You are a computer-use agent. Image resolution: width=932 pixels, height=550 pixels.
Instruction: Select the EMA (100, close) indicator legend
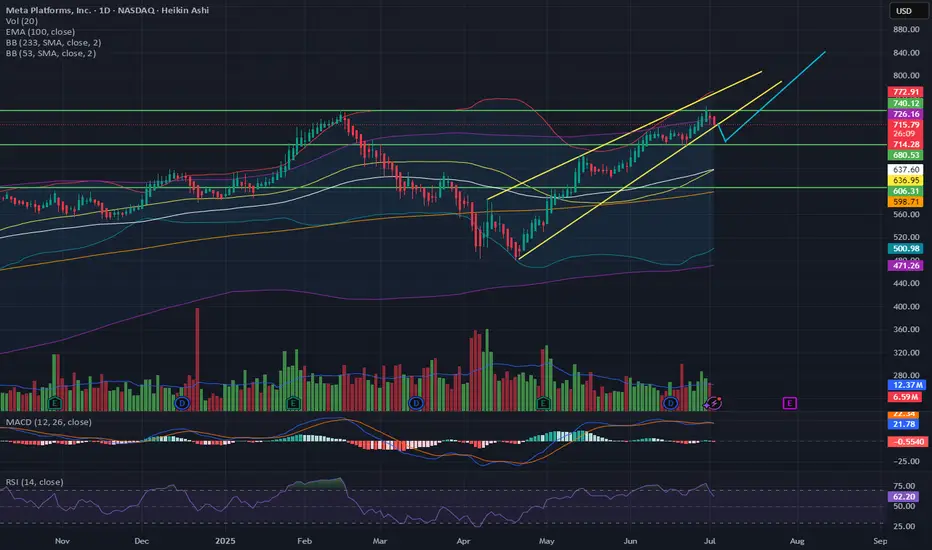[x=40, y=32]
